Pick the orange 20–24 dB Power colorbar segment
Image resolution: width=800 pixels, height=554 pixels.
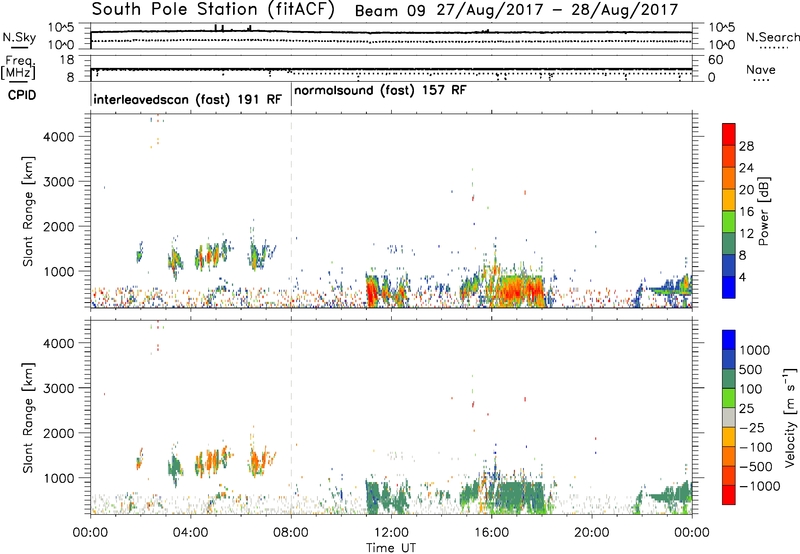(729, 178)
